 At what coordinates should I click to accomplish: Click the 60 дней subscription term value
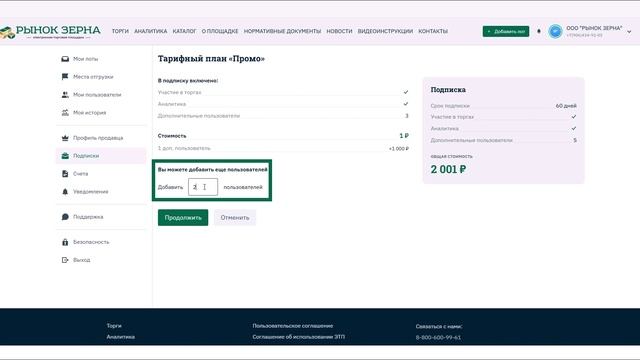click(x=566, y=106)
